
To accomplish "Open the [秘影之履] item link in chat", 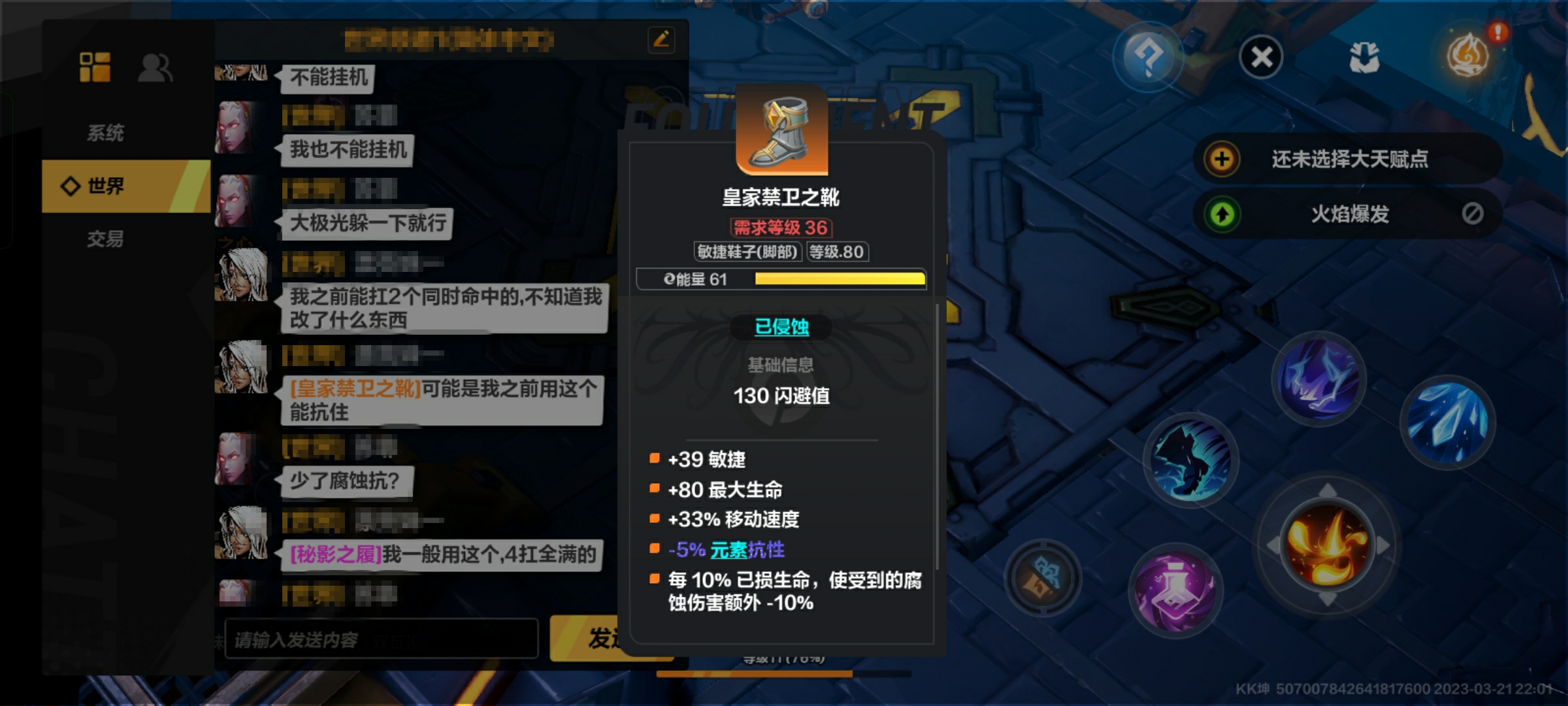I will point(336,554).
